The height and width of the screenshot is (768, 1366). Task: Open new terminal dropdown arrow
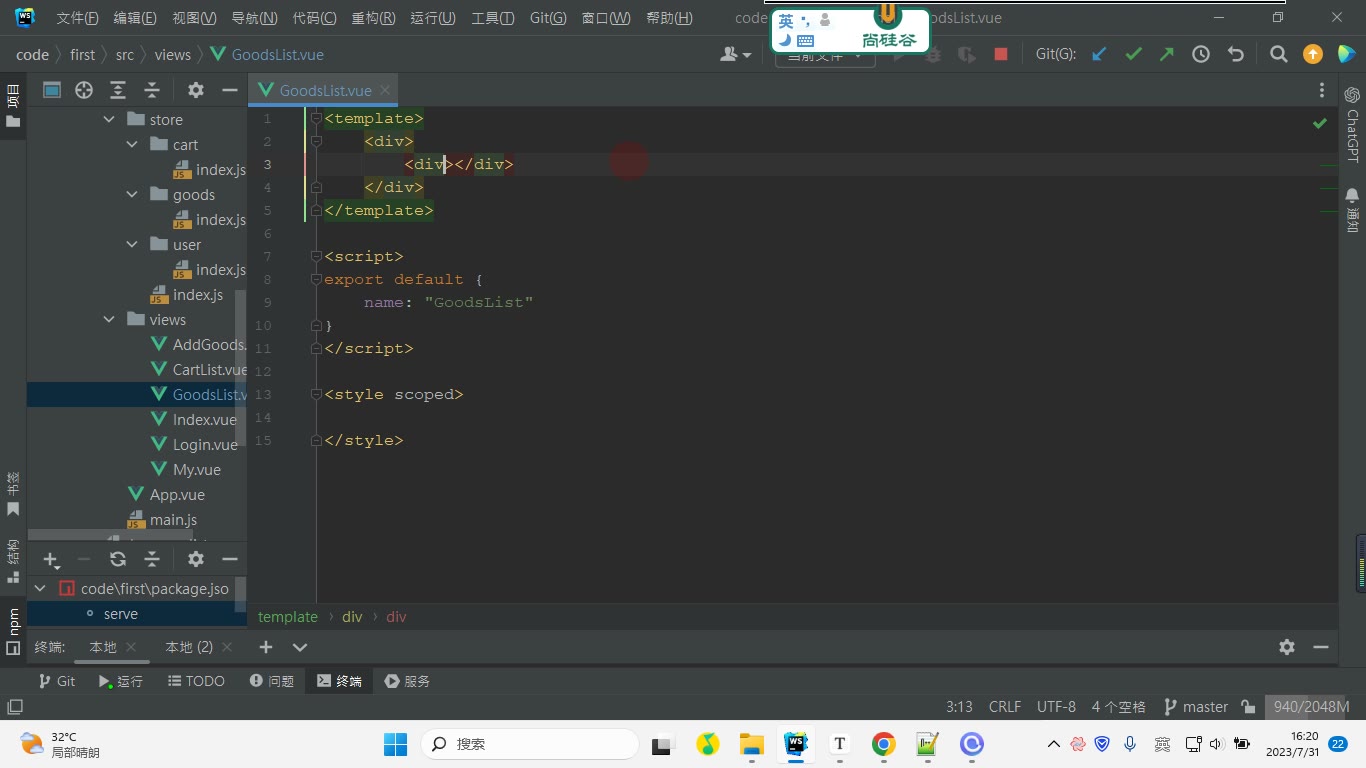(300, 647)
